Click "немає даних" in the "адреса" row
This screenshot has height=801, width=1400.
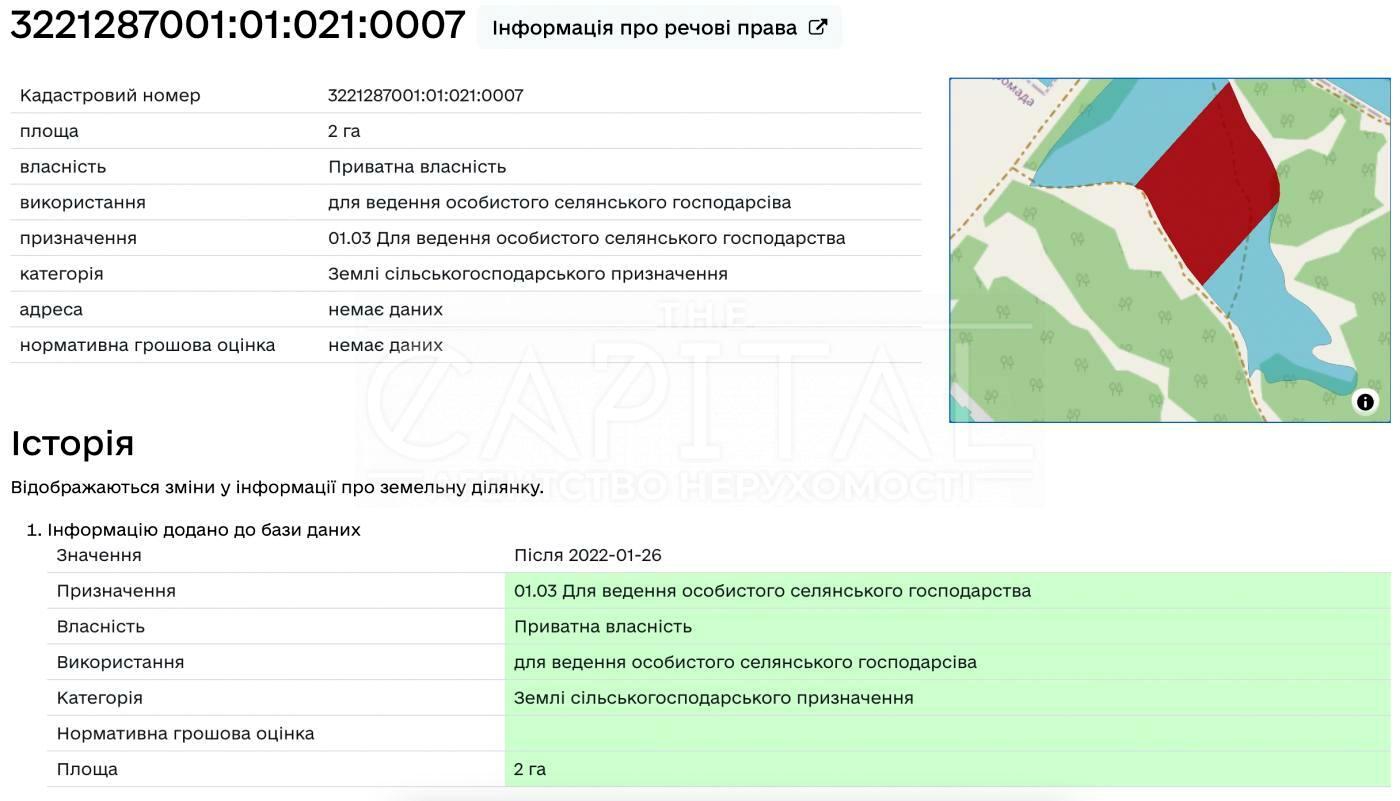[385, 310]
